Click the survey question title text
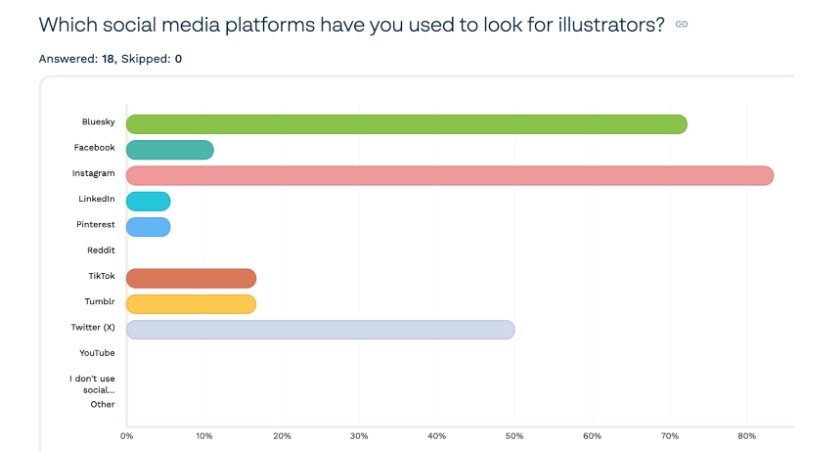The height and width of the screenshot is (452, 818). pyautogui.click(x=352, y=25)
